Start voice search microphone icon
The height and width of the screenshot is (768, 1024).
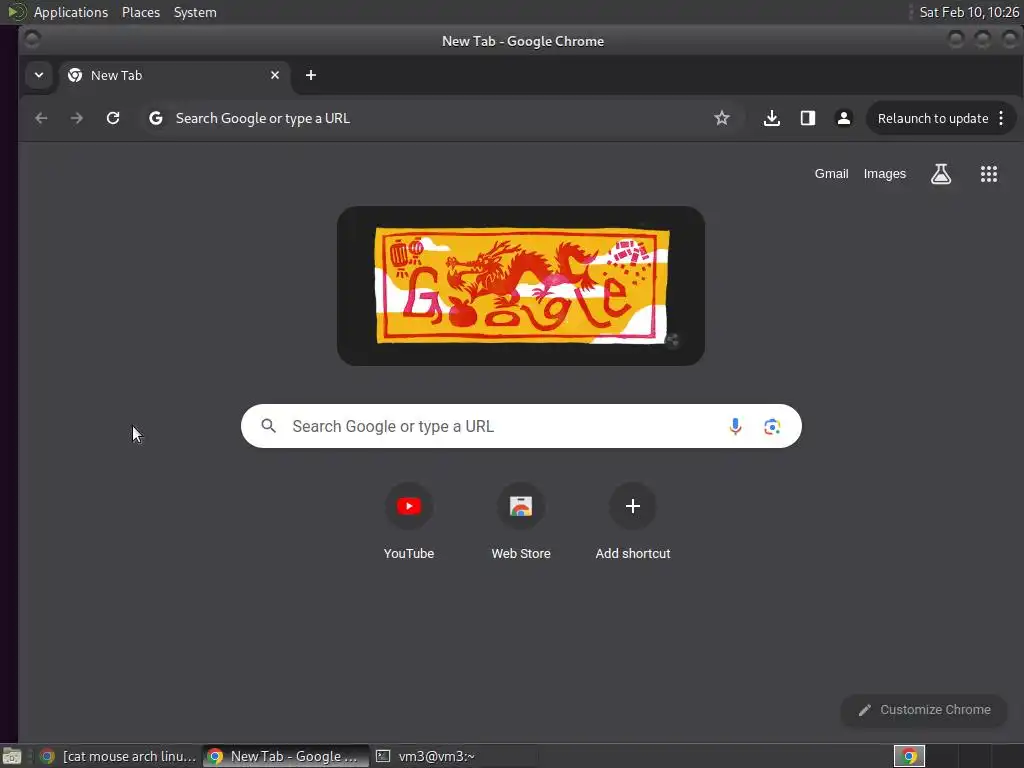[x=735, y=426]
